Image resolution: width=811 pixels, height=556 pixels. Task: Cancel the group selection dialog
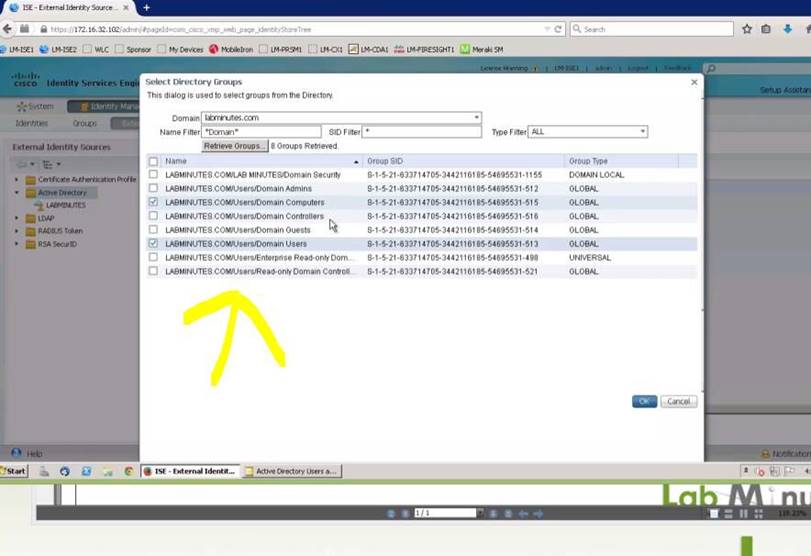(x=679, y=401)
